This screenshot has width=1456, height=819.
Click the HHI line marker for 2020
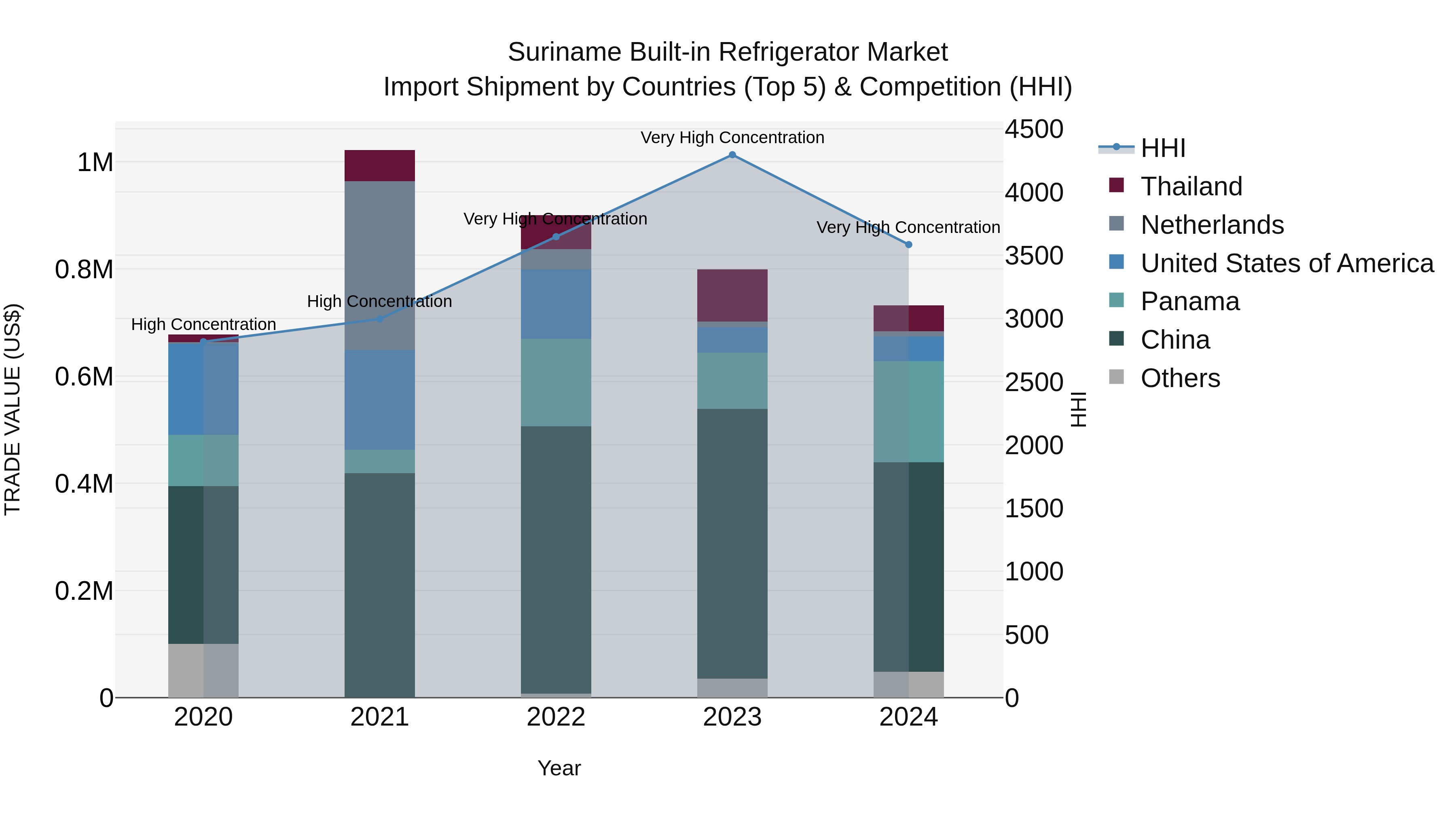point(203,341)
